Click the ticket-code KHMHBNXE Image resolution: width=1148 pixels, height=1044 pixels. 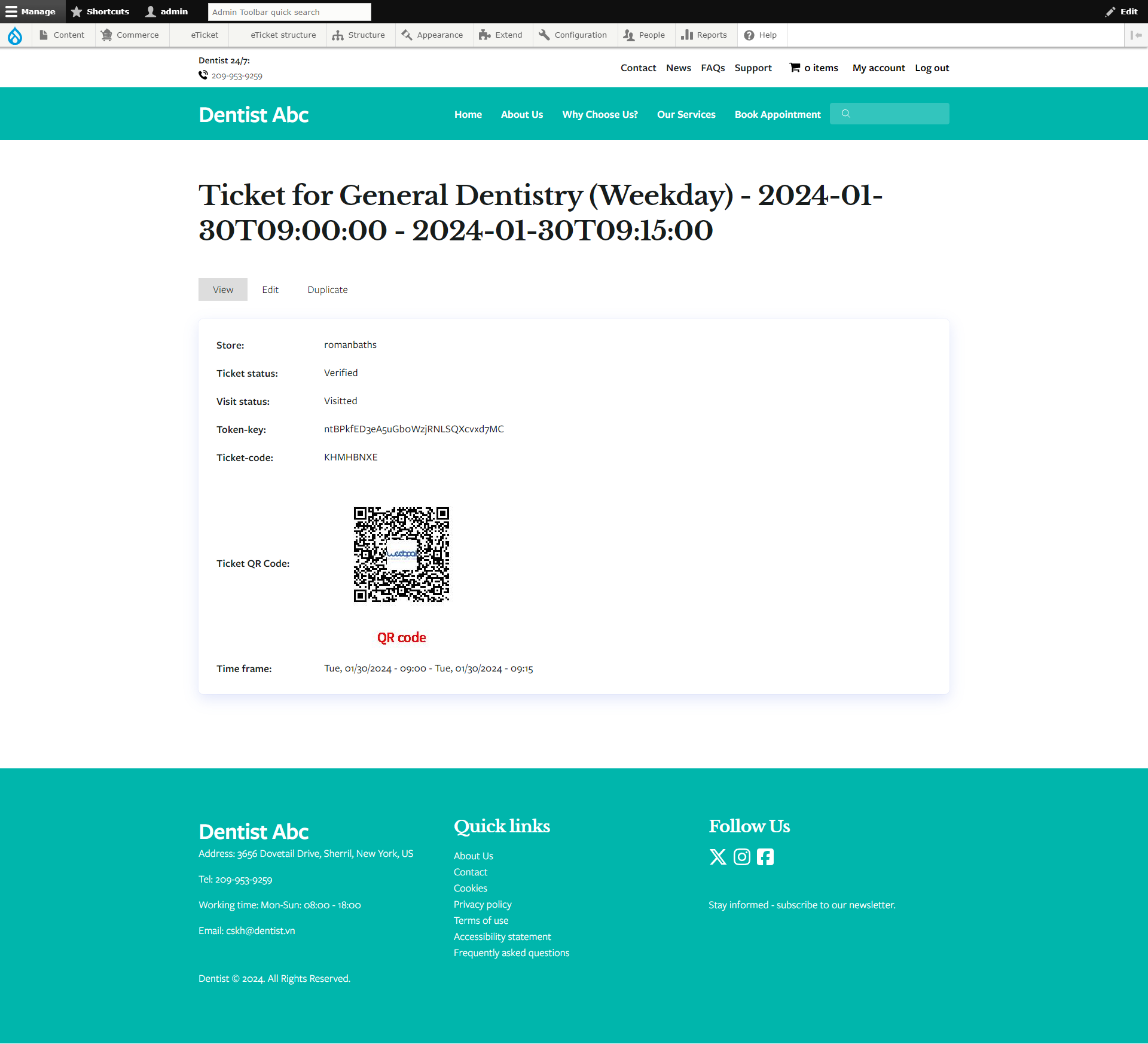coord(351,457)
